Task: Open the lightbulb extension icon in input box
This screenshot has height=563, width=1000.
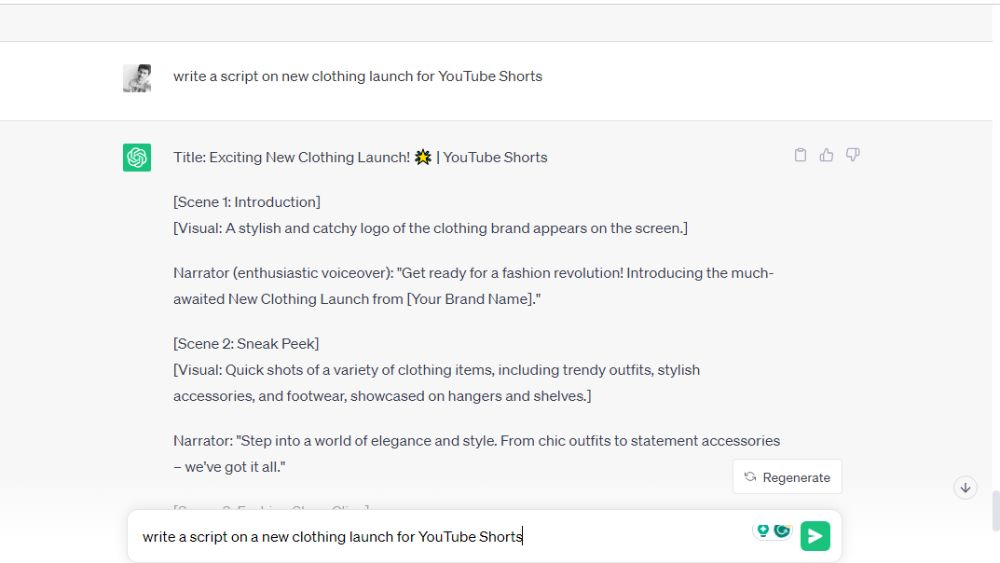Action: pos(763,530)
